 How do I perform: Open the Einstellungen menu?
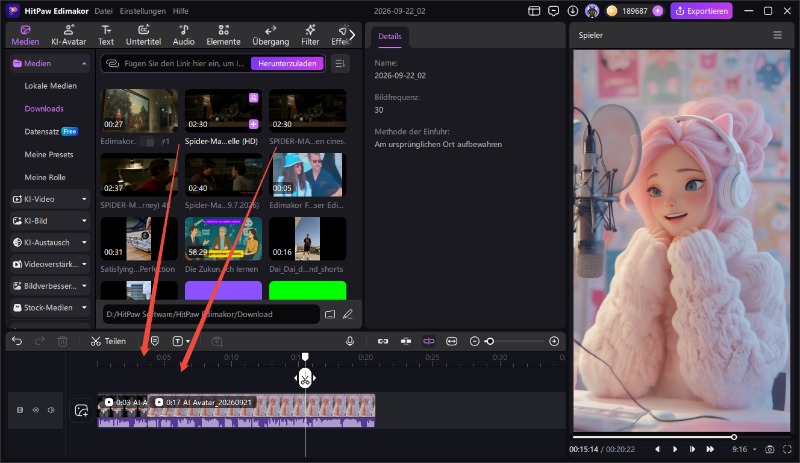(x=142, y=11)
